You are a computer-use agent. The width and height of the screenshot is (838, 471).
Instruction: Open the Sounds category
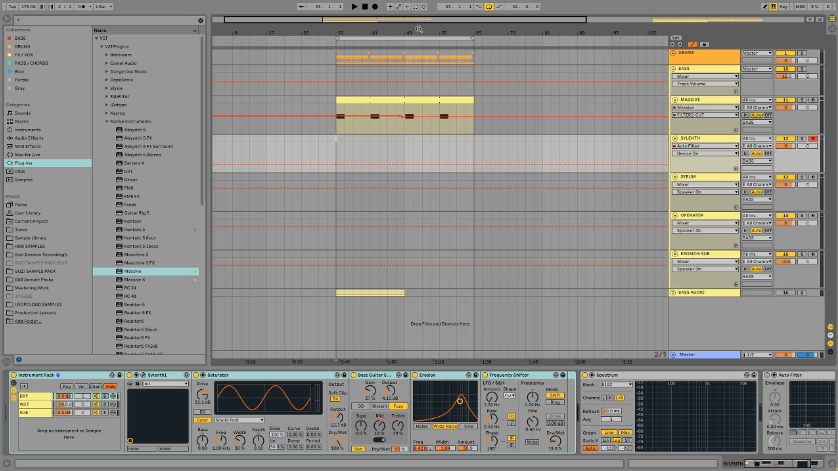(x=22, y=113)
